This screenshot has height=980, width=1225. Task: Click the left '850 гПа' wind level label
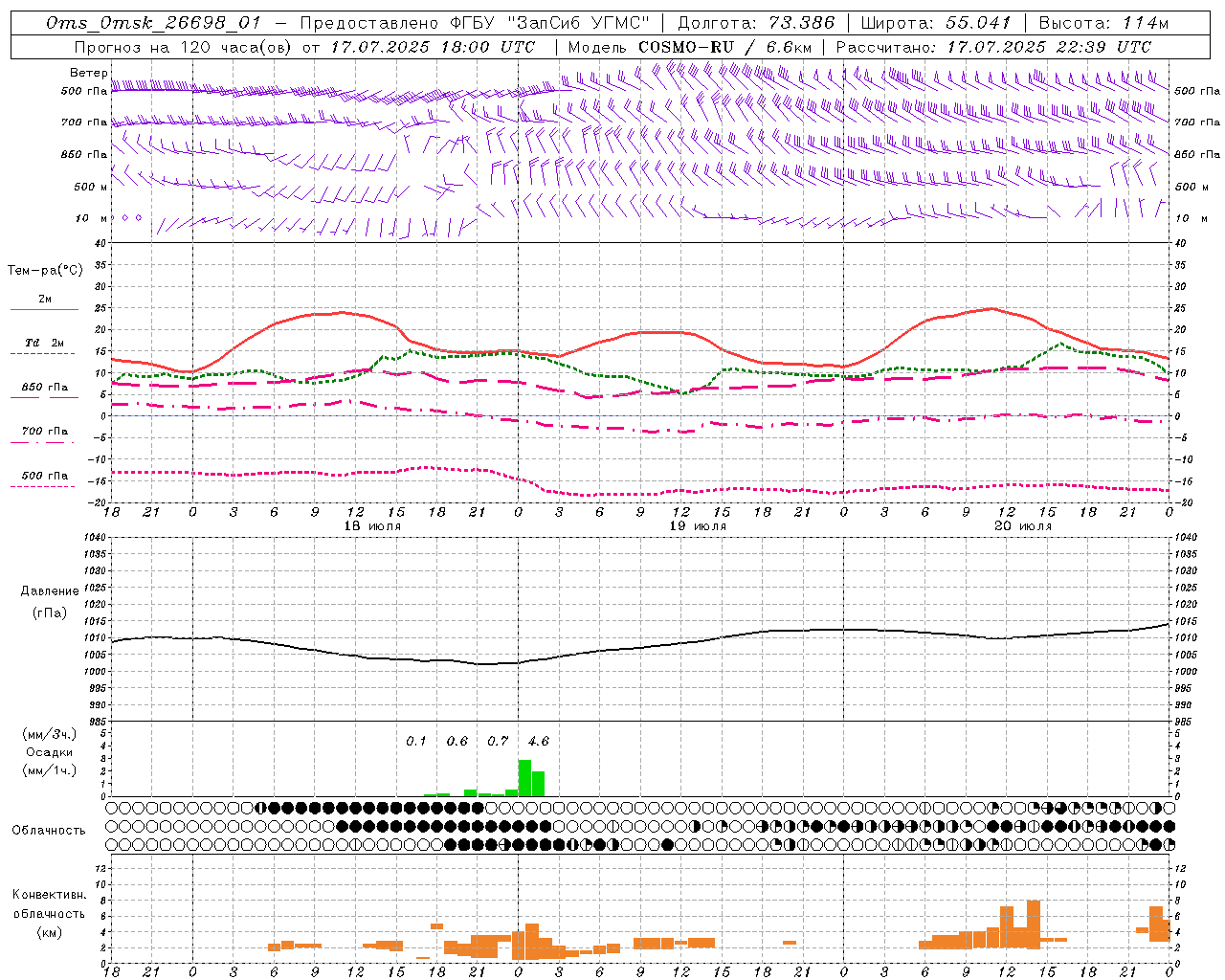tap(84, 154)
